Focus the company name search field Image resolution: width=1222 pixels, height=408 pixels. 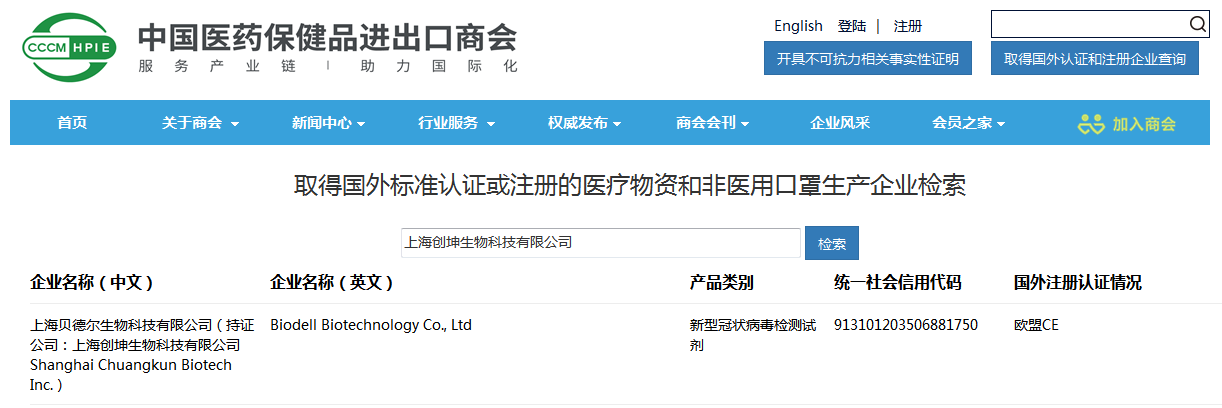point(600,243)
